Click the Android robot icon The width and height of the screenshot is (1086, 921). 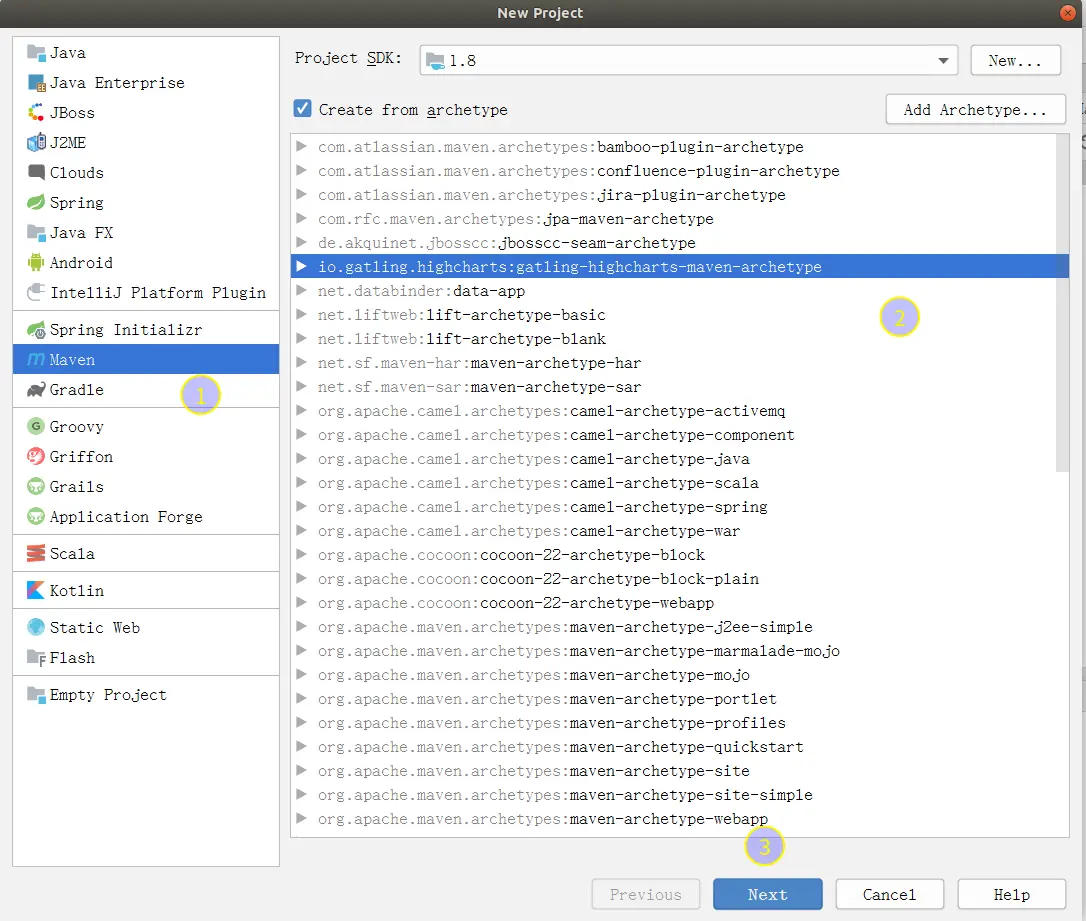click(36, 262)
